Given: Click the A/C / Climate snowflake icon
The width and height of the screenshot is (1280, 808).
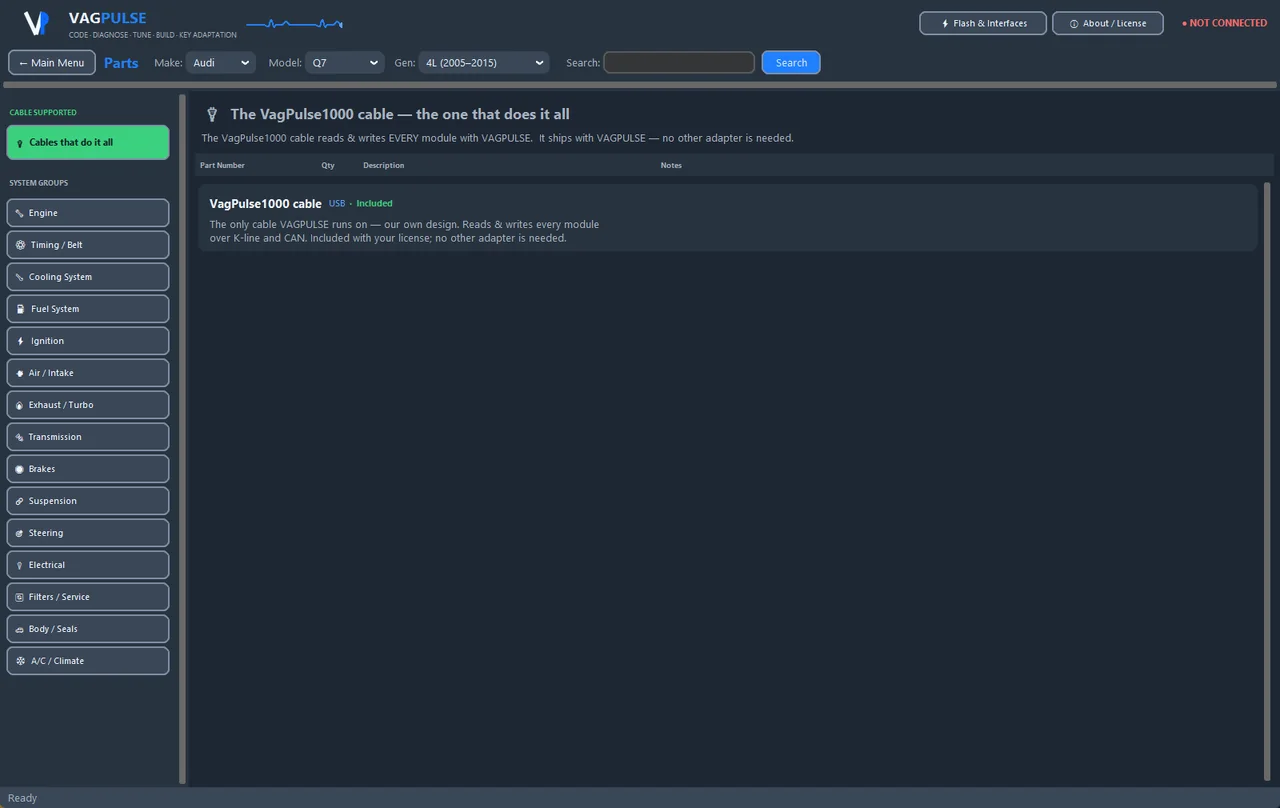Looking at the screenshot, I should pos(20,661).
